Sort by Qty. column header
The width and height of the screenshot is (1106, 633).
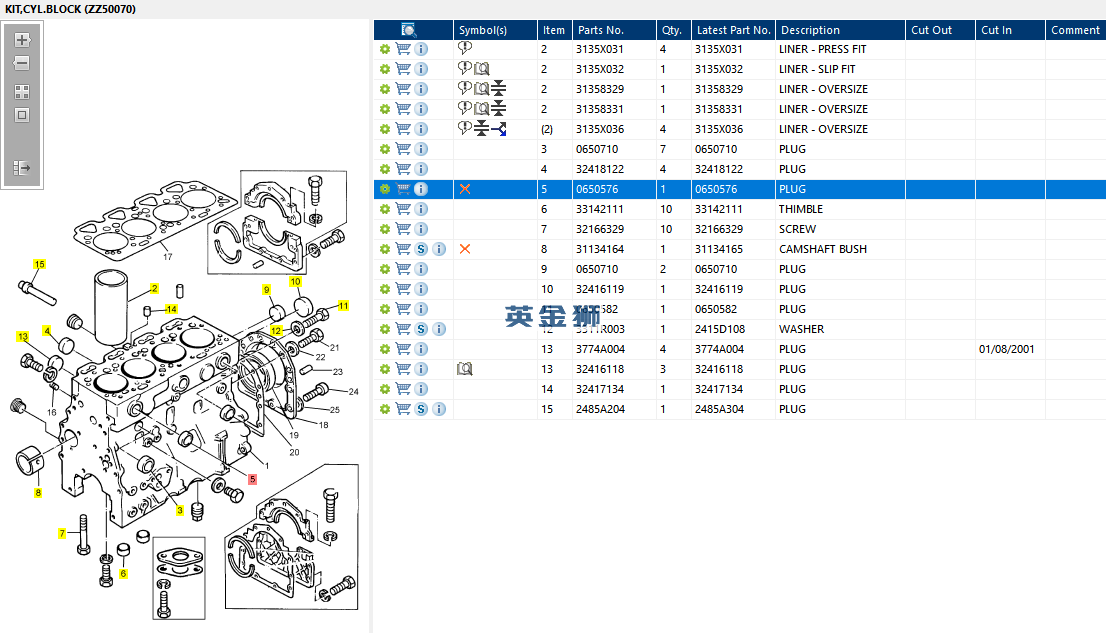coord(674,30)
